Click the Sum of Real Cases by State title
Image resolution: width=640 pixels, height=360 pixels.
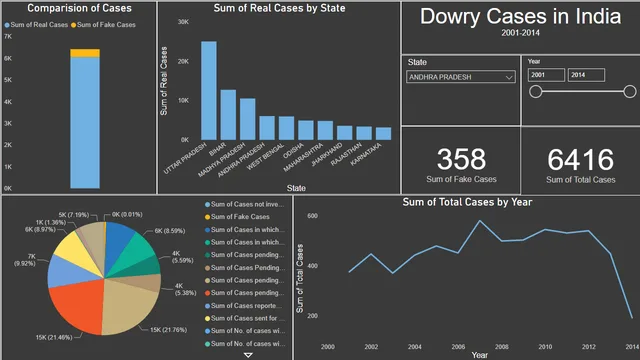(x=280, y=8)
